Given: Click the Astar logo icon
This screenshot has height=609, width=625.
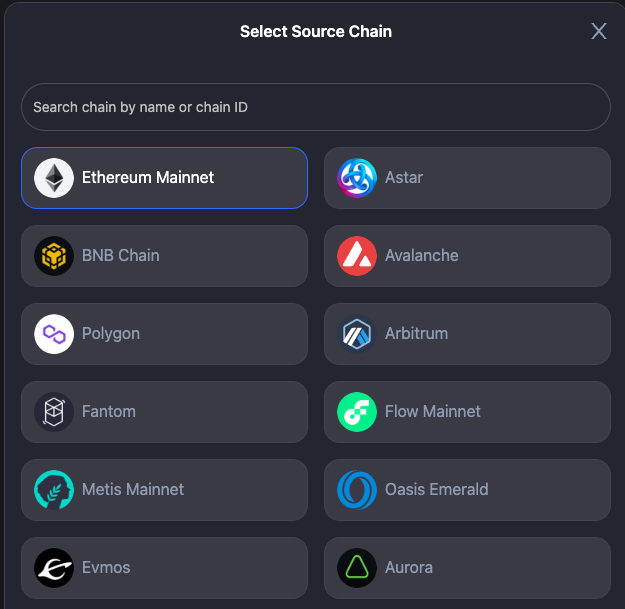Looking at the screenshot, I should (357, 178).
